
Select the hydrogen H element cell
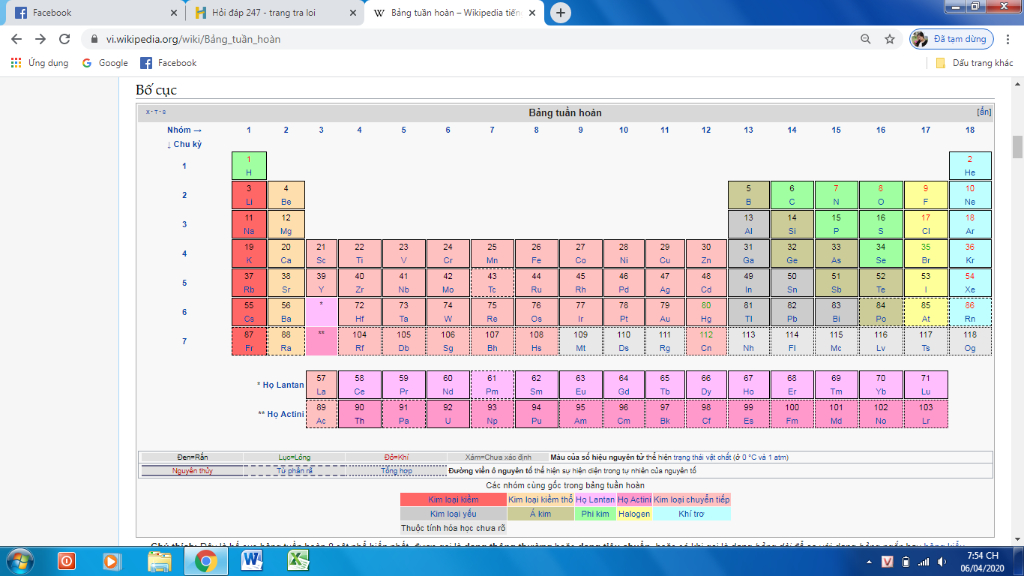249,166
